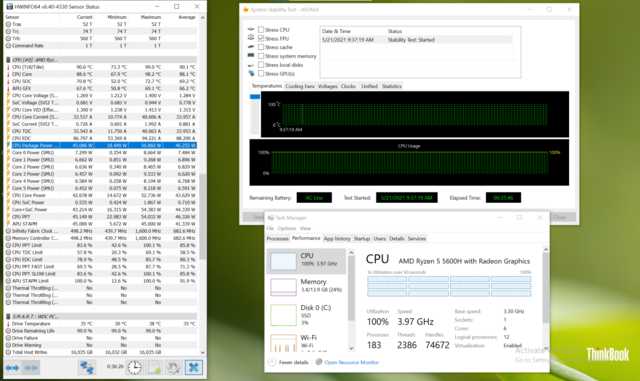Click the Maximum column header in HWiNFO
Screen dimensions: 640x381
151,17
